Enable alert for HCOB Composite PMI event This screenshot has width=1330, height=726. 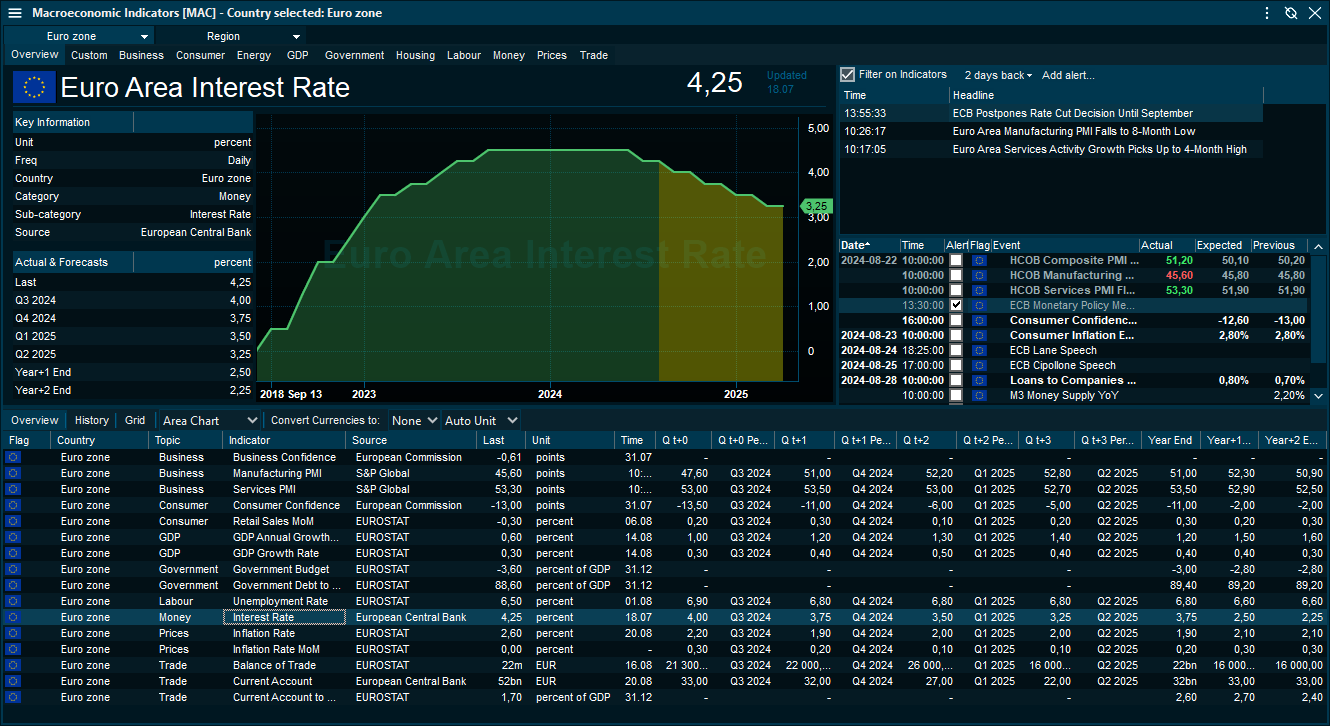click(956, 260)
